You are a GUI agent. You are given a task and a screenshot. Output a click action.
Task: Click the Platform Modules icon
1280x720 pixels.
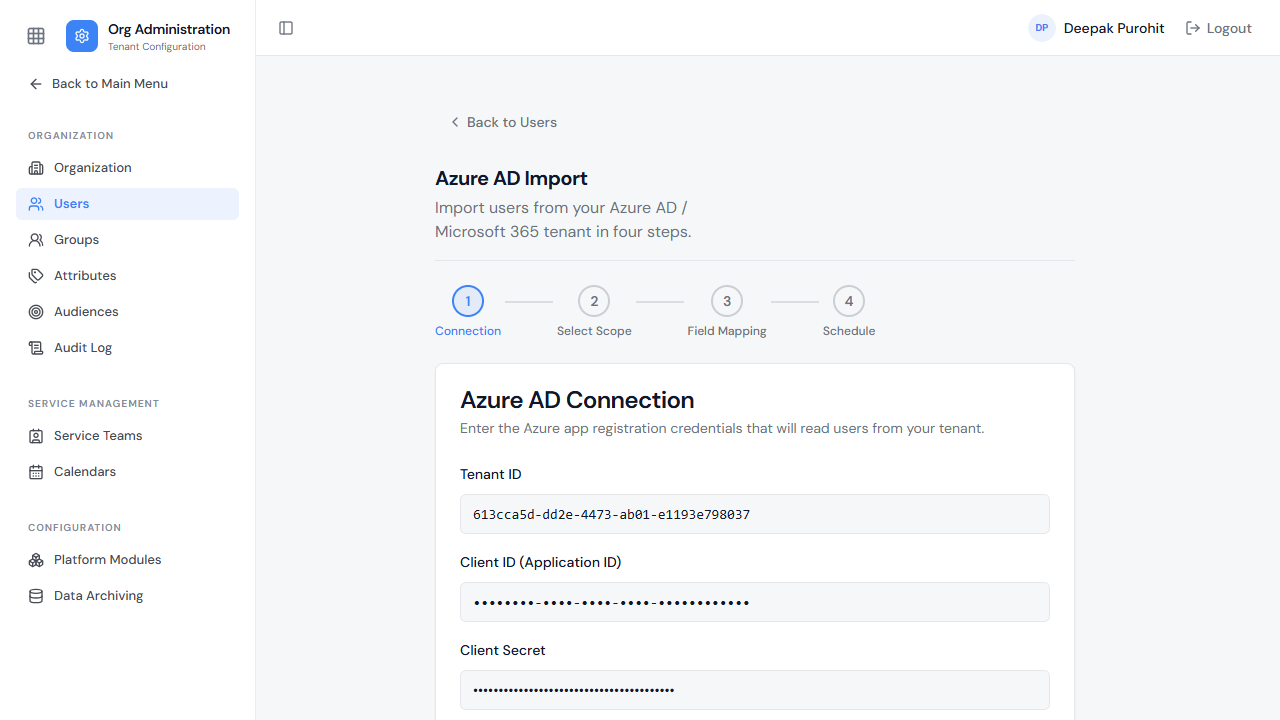(x=36, y=560)
